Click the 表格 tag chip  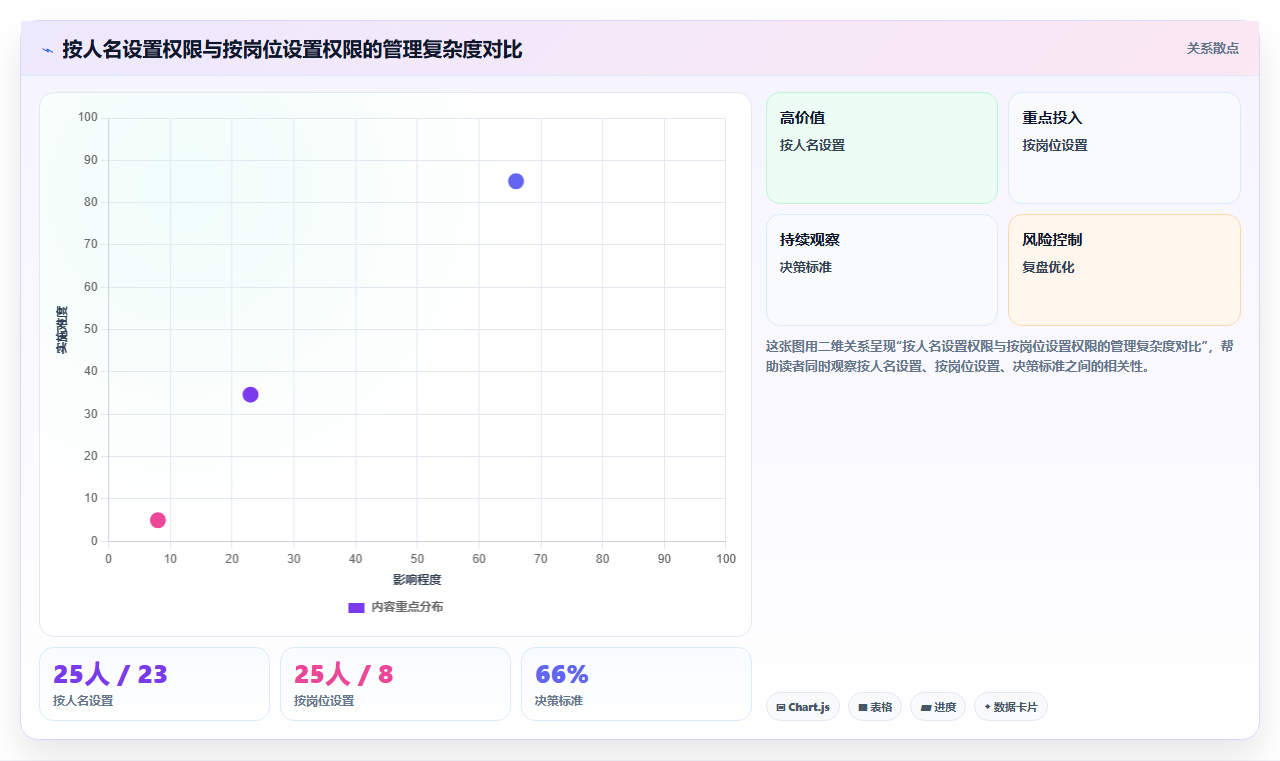(875, 707)
